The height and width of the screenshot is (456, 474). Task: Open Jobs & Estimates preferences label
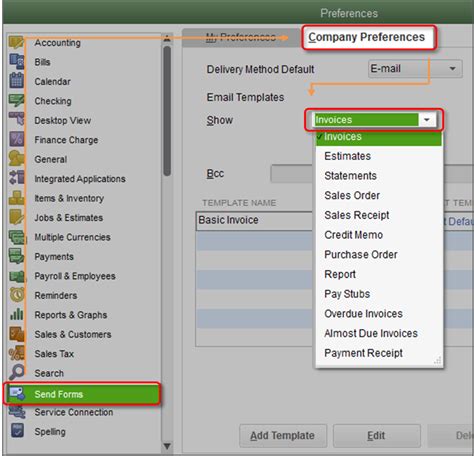click(69, 218)
